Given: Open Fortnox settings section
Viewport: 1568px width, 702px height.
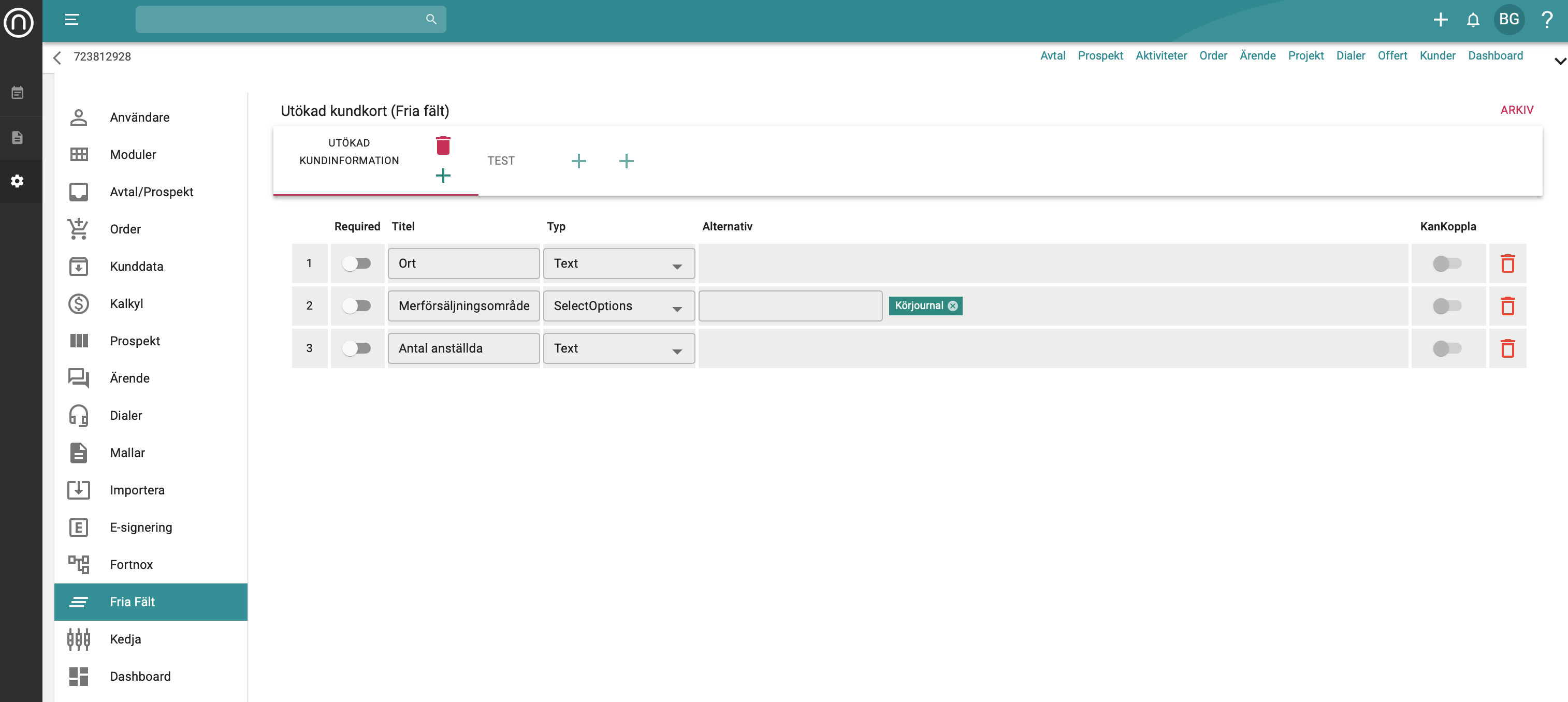Looking at the screenshot, I should pyautogui.click(x=150, y=564).
